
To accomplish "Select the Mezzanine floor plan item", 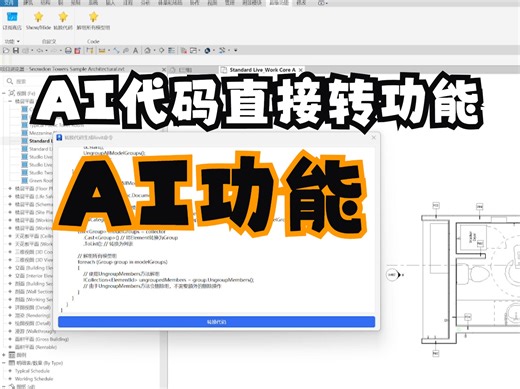I will (41, 133).
